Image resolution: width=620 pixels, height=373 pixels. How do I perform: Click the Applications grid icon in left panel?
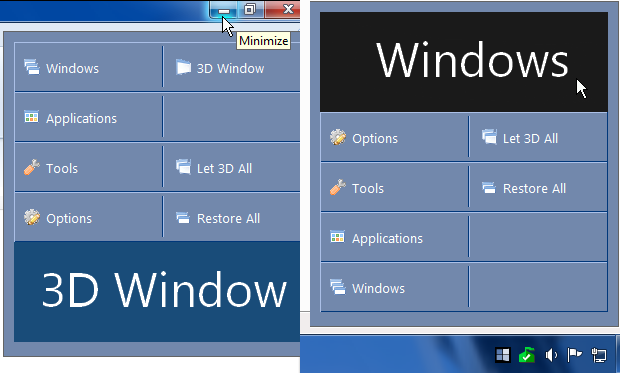[x=31, y=117]
